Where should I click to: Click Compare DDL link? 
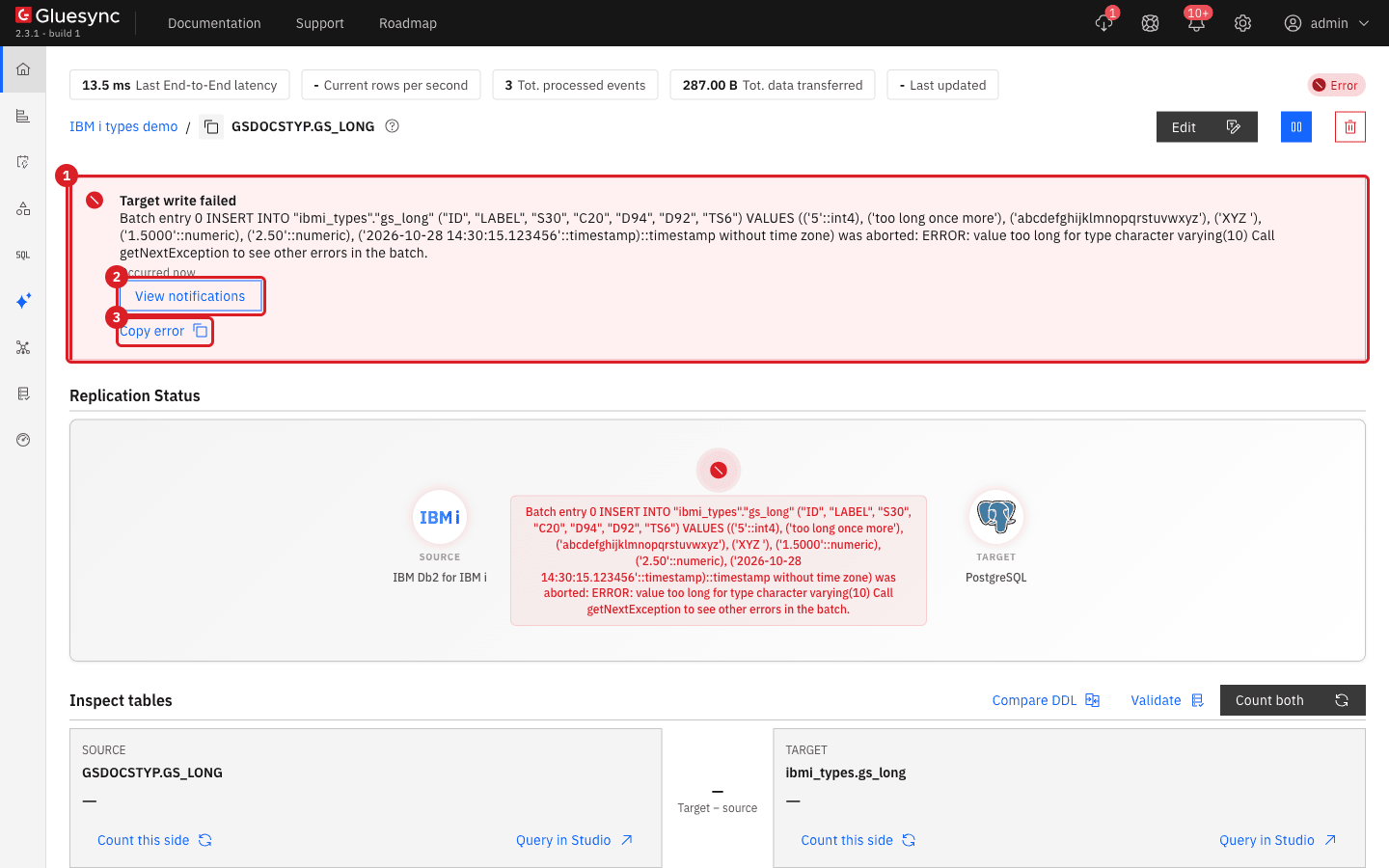(1046, 700)
